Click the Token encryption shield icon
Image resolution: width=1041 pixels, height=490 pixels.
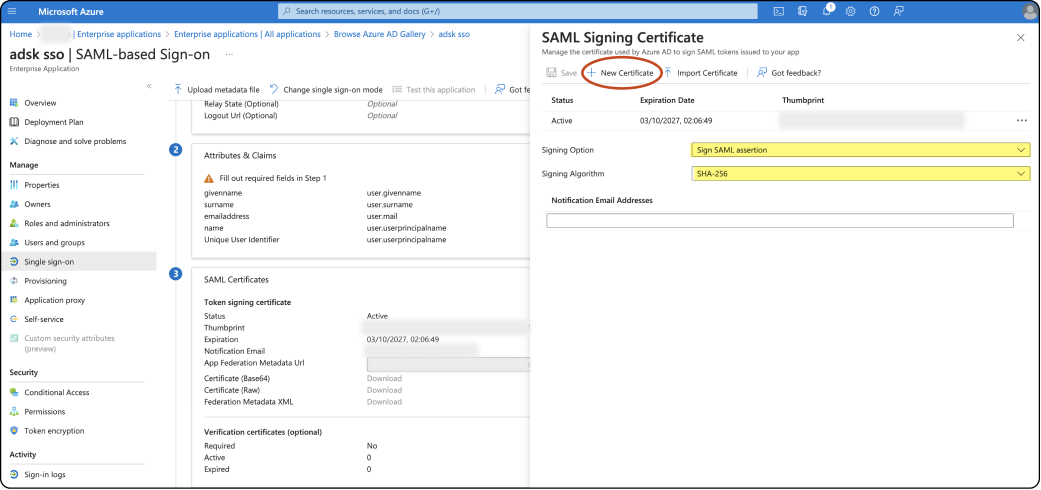pyautogui.click(x=14, y=431)
